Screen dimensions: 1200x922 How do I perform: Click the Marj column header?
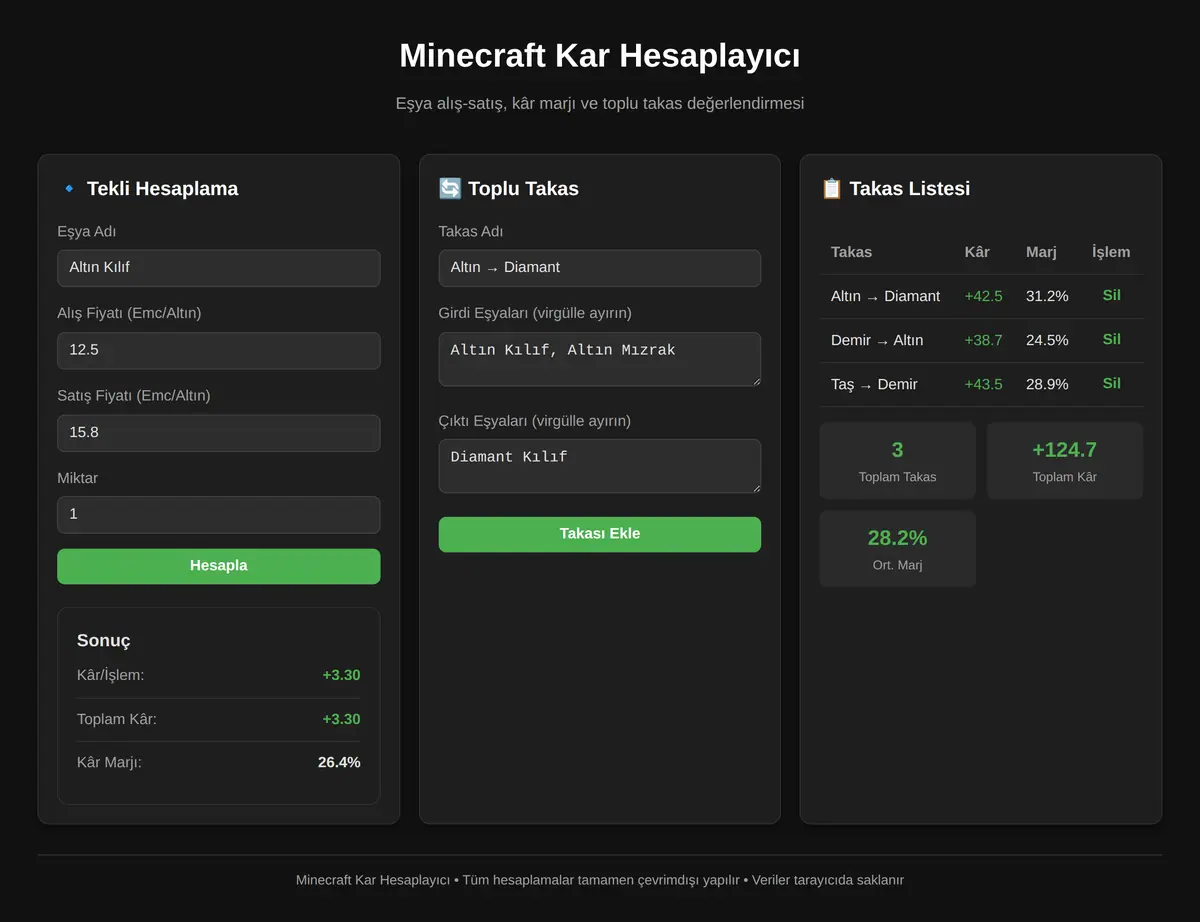coord(1041,252)
